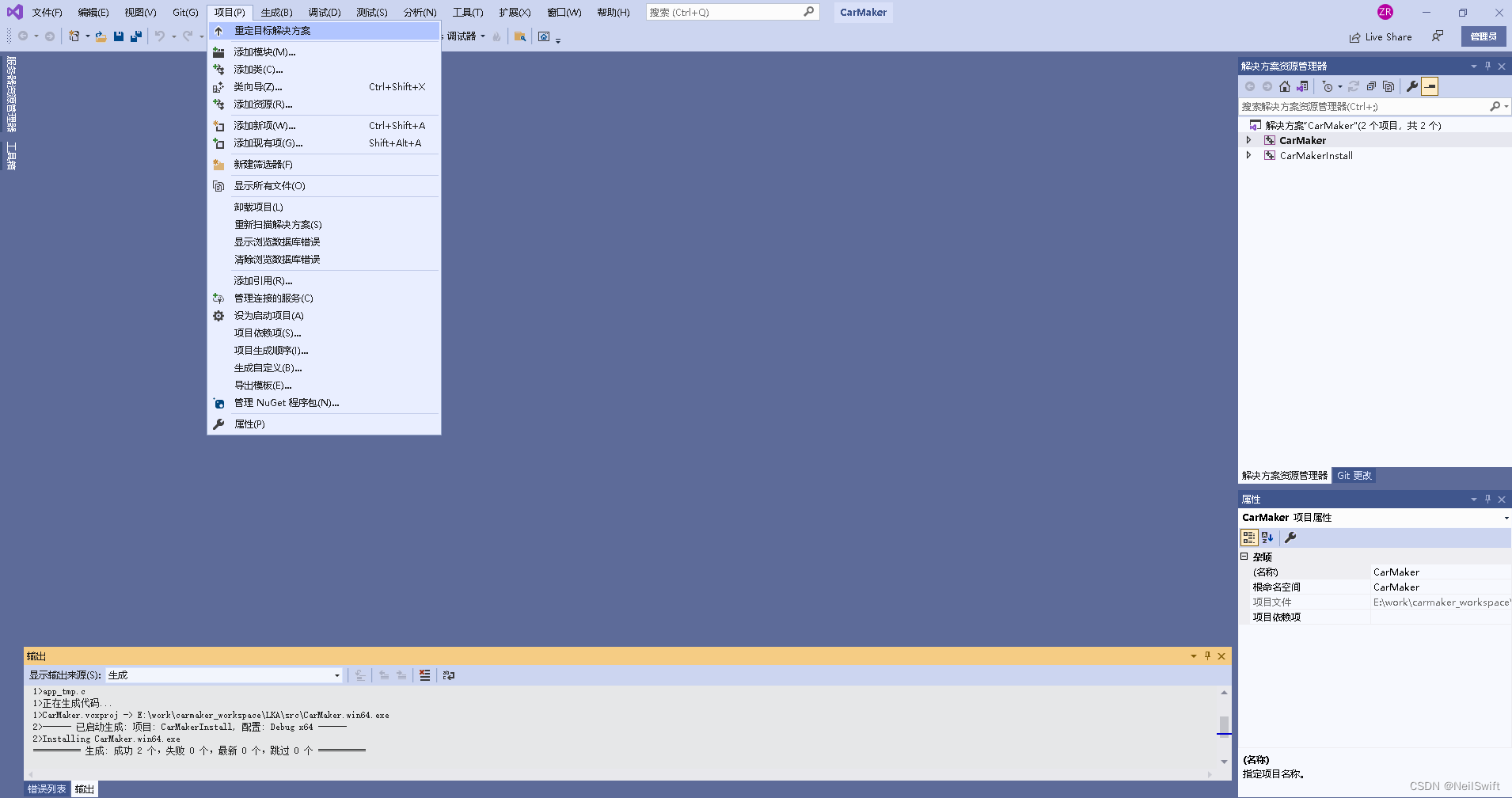Open the pending changes filter dropdown arrow
This screenshot has width=1512, height=798.
pos(1340,87)
